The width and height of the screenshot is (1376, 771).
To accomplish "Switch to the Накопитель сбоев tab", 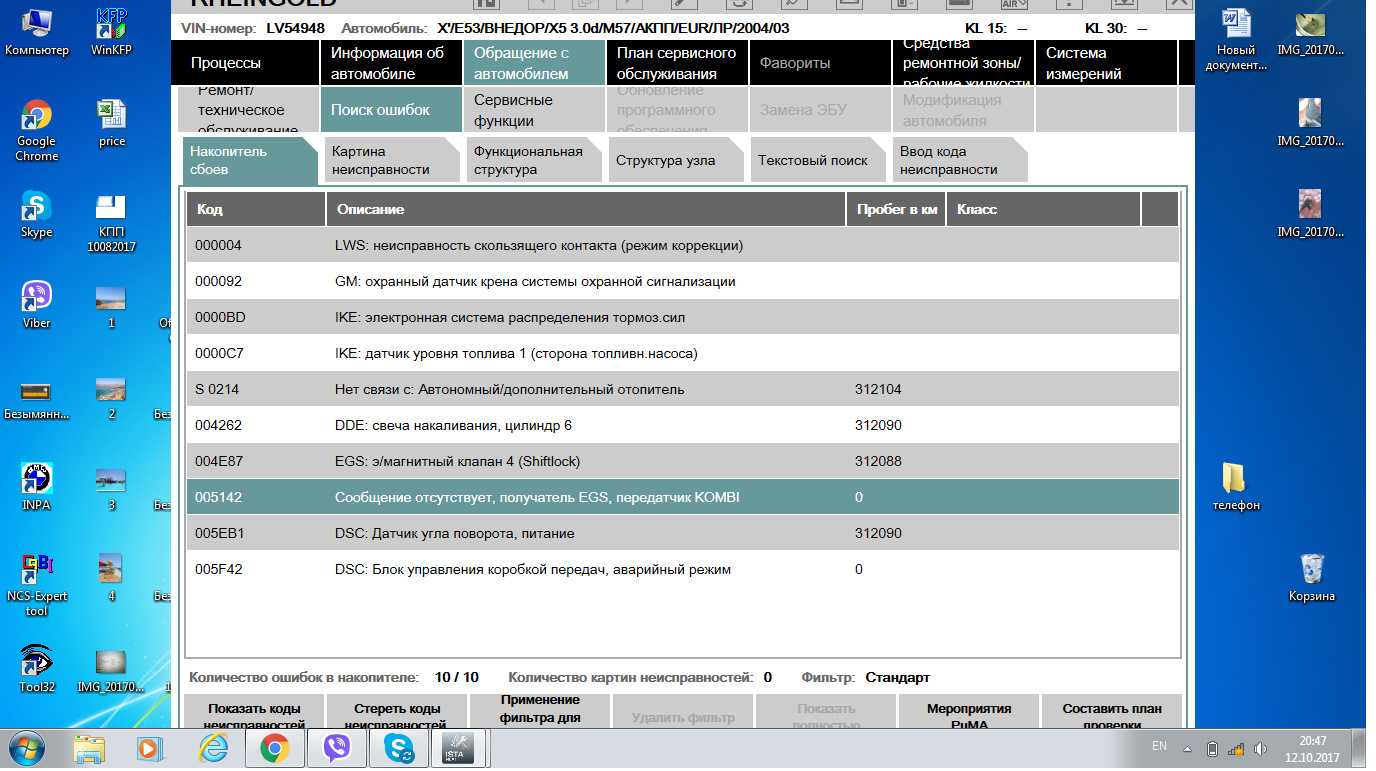I will 250,160.
